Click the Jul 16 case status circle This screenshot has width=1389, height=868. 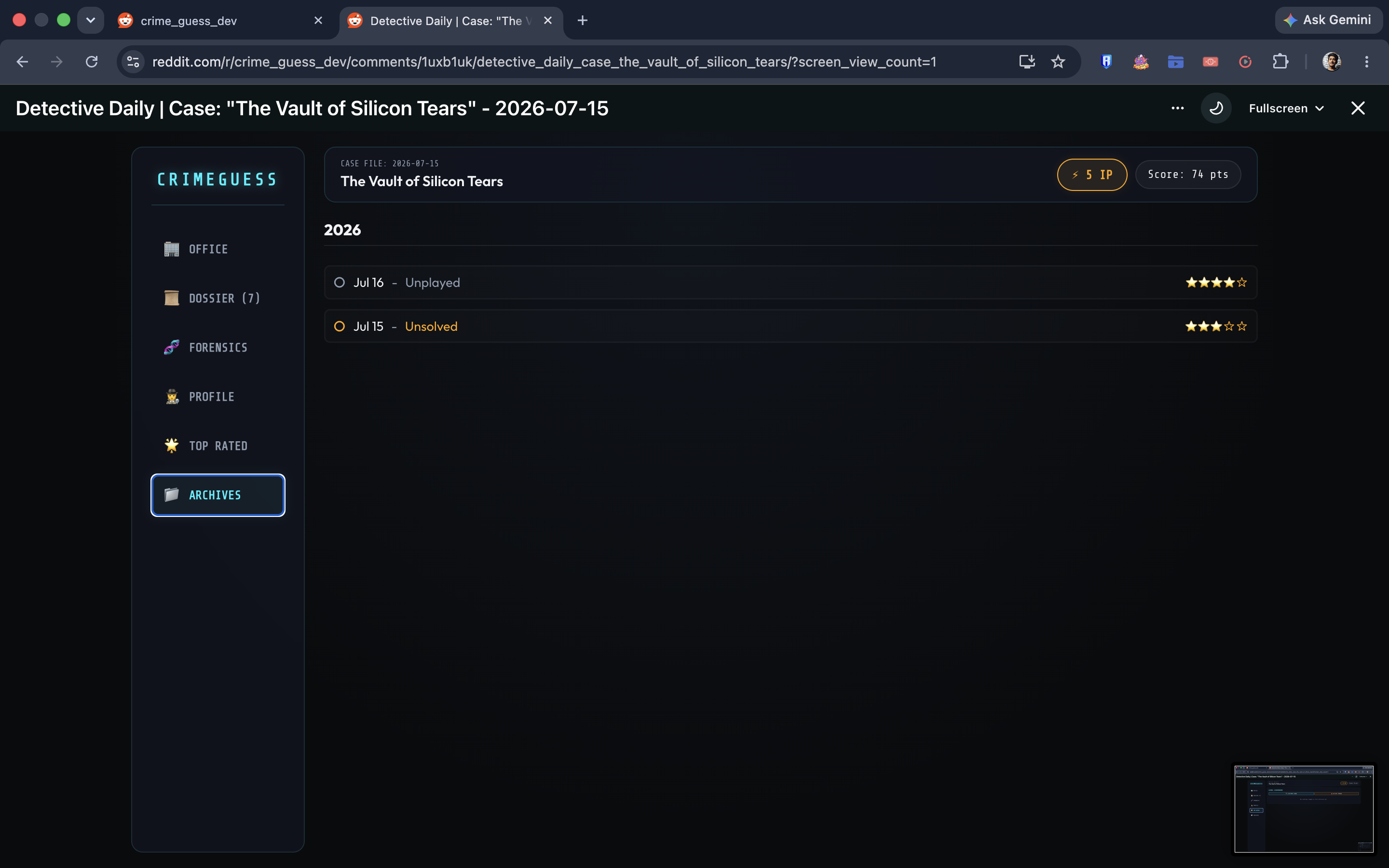339,283
